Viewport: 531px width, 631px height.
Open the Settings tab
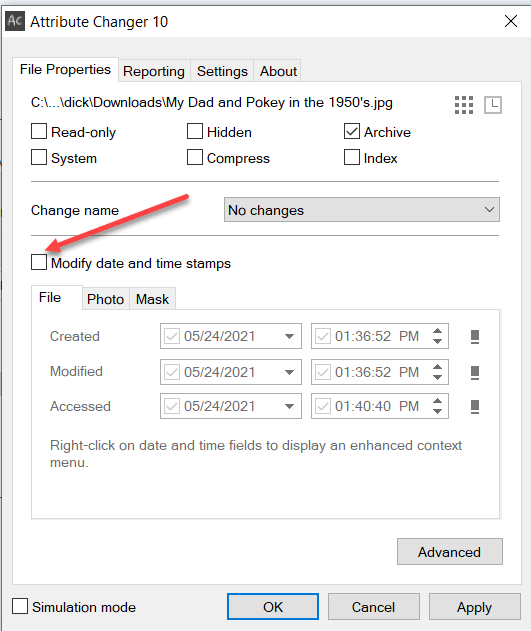point(222,71)
